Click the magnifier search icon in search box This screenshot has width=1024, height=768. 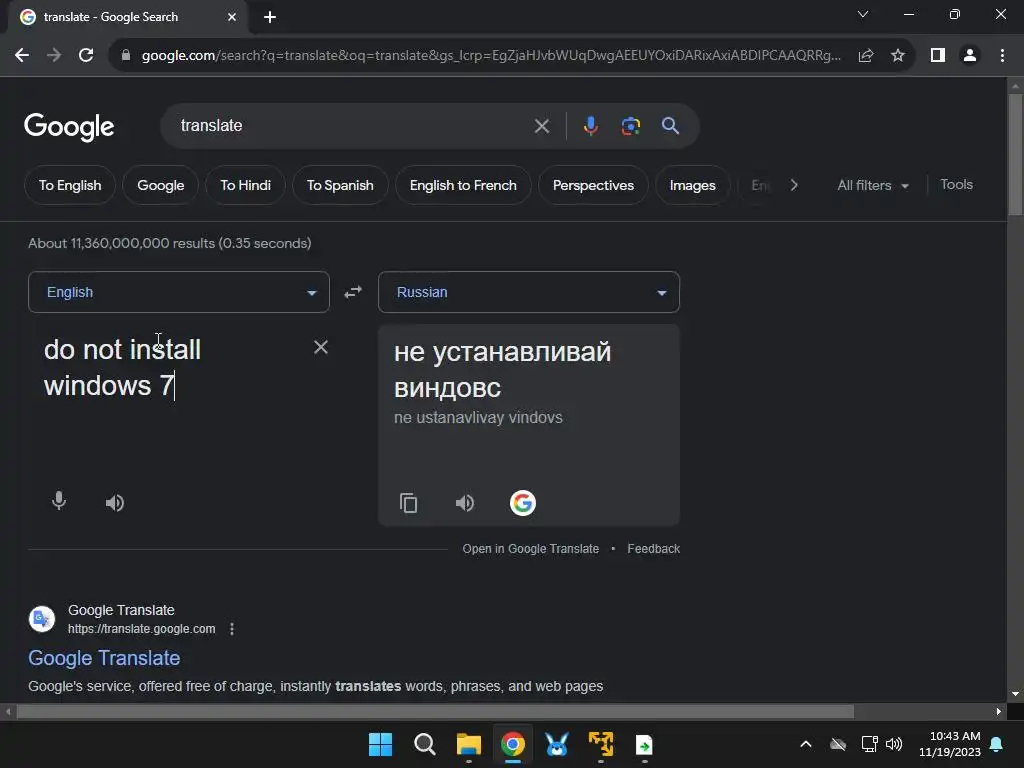point(670,126)
